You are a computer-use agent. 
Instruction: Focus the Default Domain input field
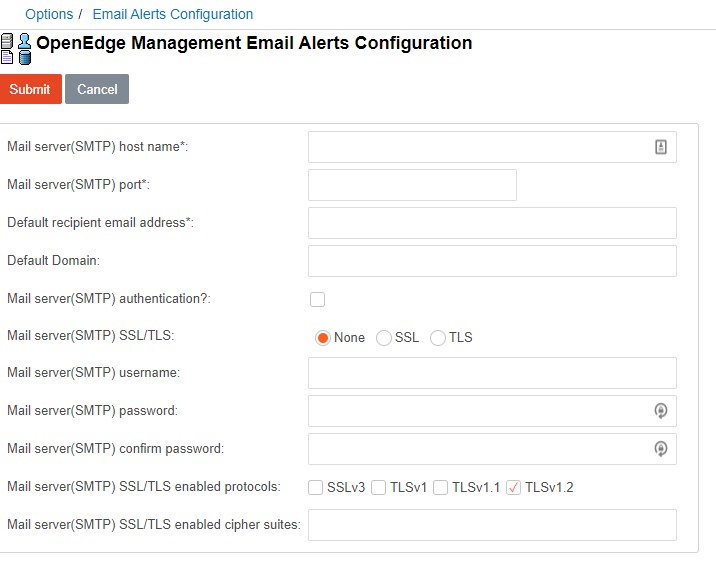[492, 261]
